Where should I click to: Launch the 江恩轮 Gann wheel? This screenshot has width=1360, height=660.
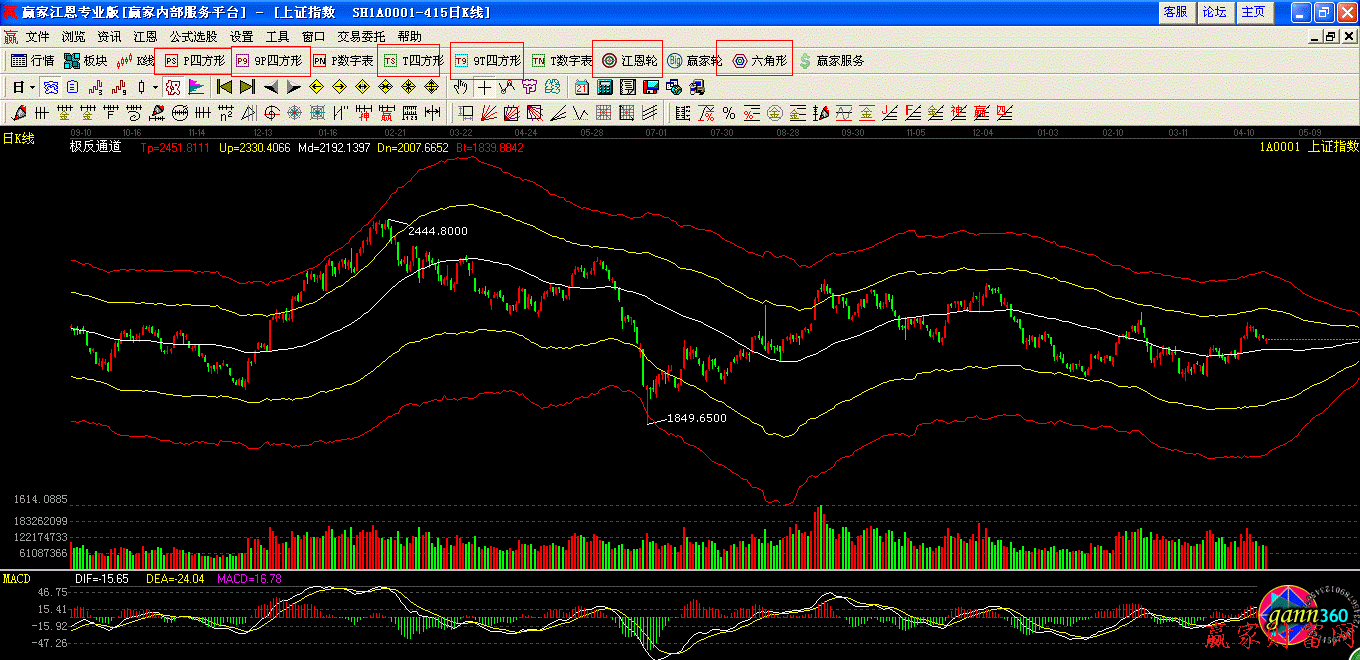(x=629, y=61)
